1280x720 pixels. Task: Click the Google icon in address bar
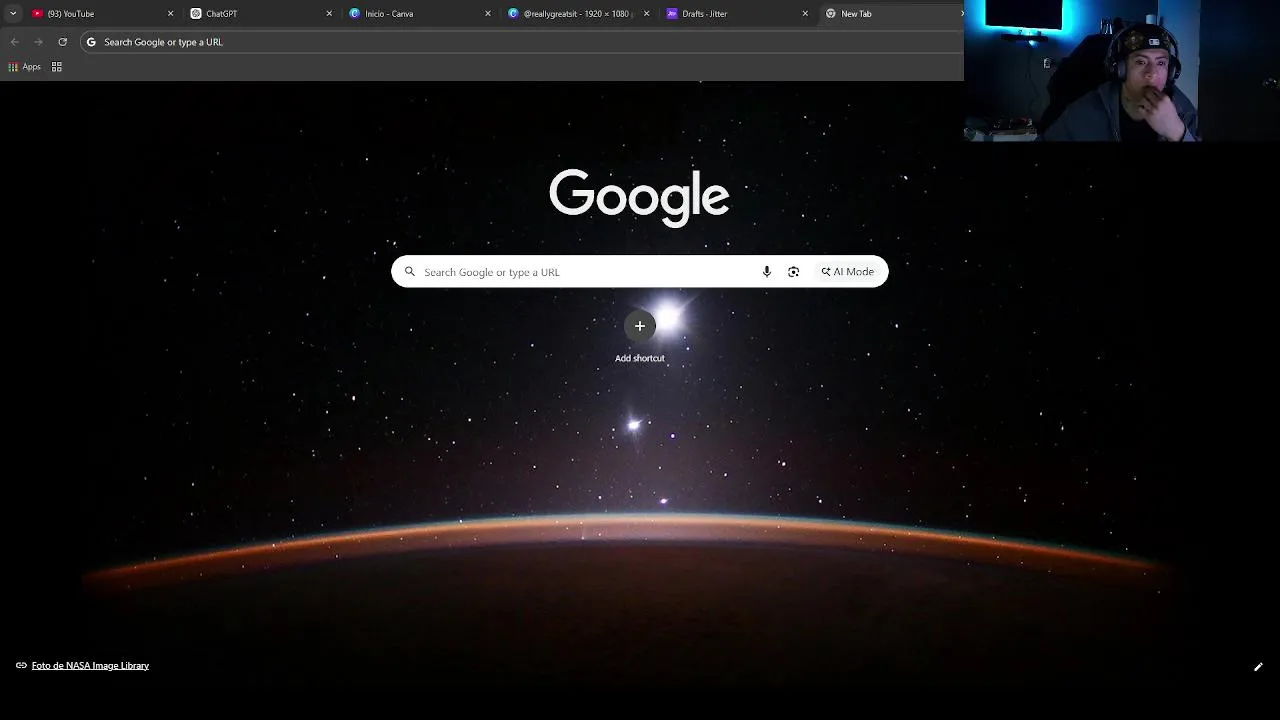91,42
